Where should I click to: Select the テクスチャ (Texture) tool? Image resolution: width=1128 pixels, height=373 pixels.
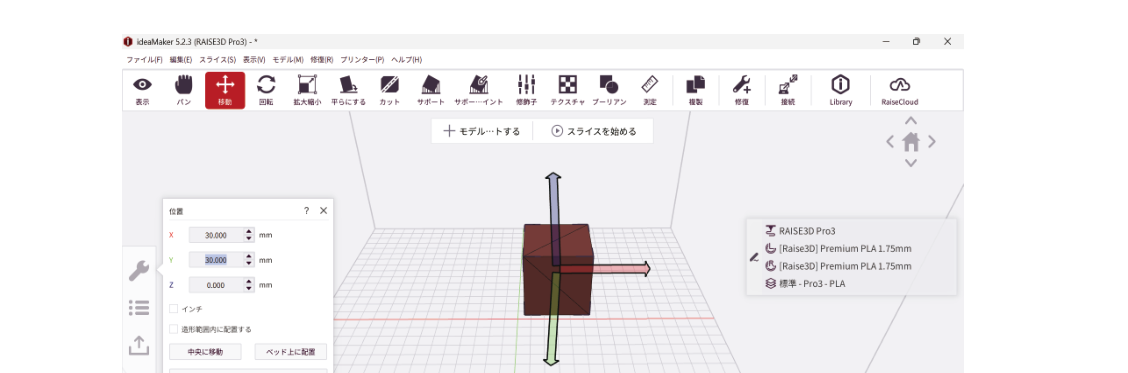(568, 91)
